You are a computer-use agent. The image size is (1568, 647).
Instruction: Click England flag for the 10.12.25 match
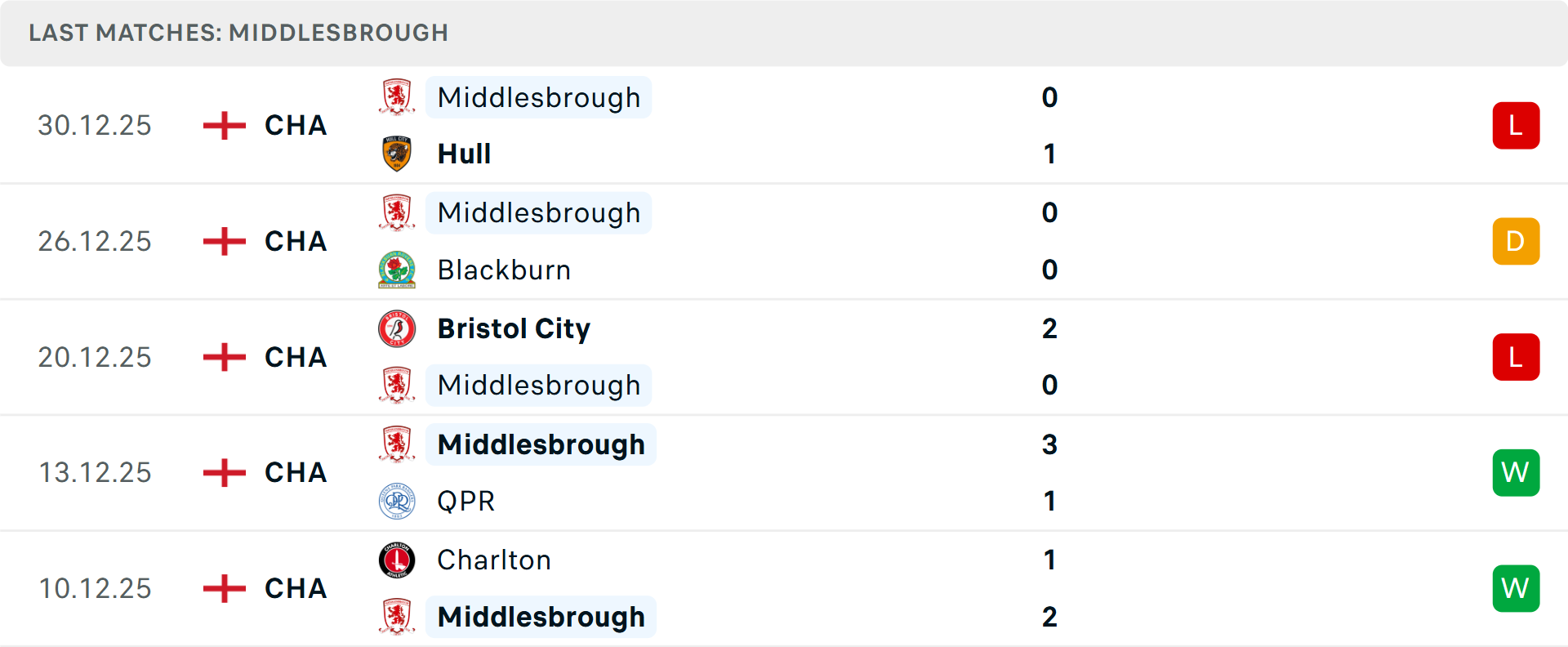224,588
